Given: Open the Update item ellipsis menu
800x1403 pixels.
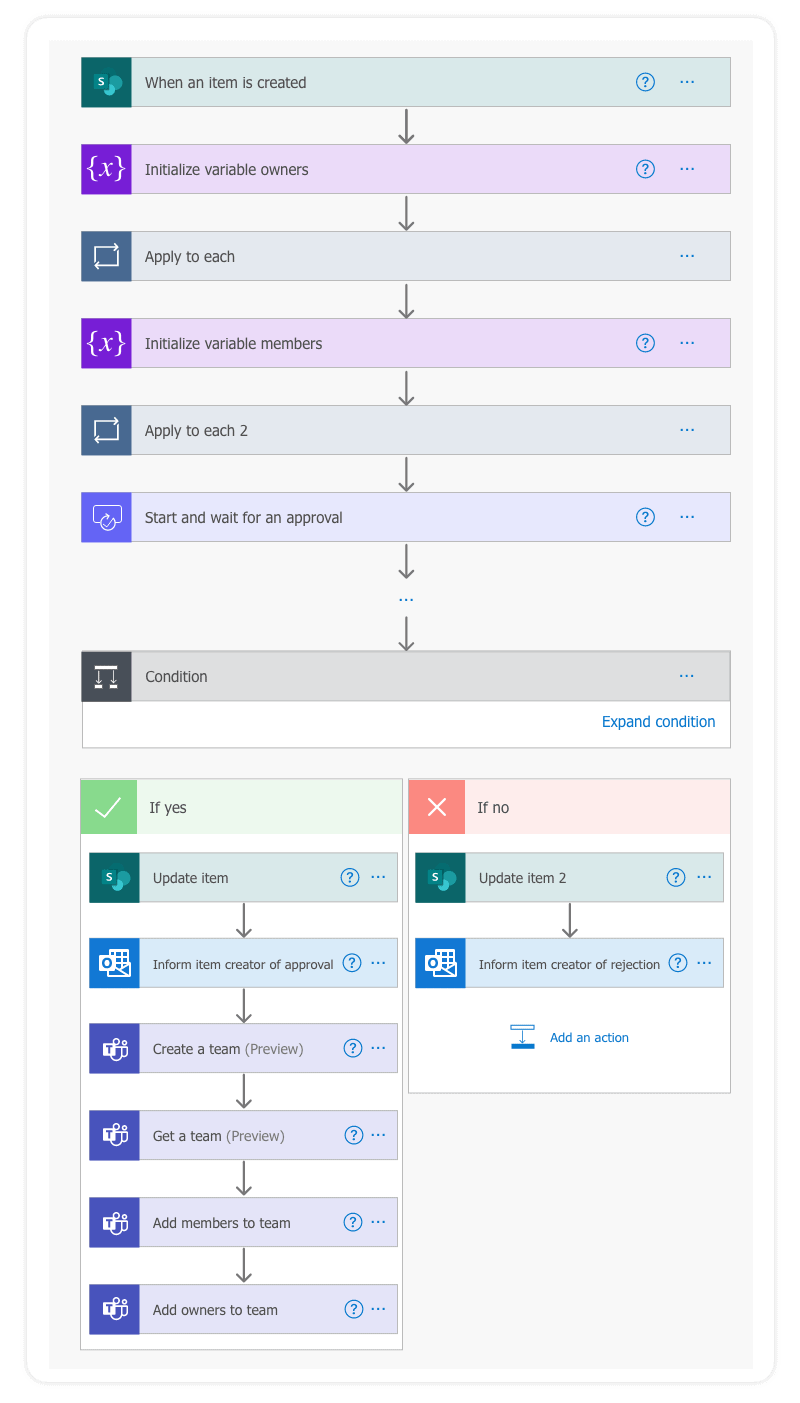Looking at the screenshot, I should pyautogui.click(x=379, y=877).
